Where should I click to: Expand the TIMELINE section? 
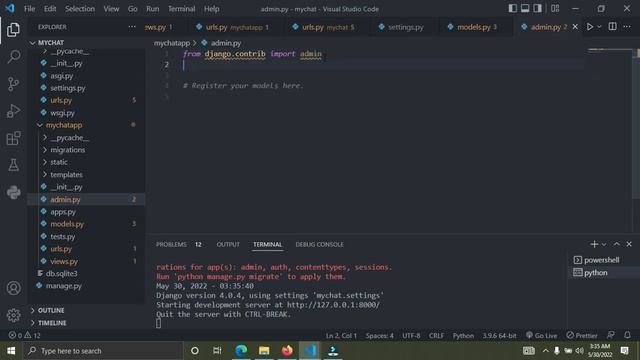click(x=87, y=322)
